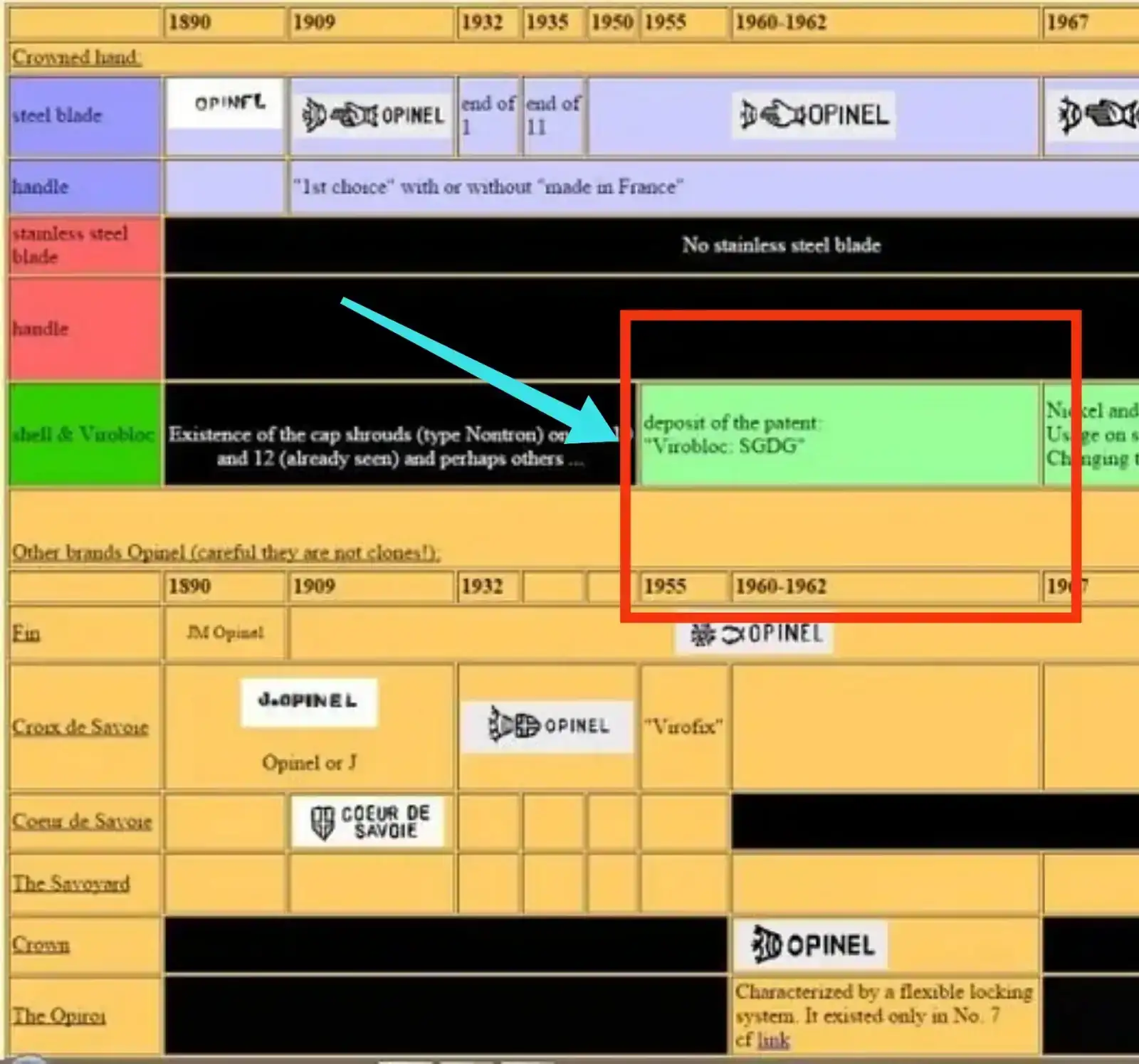Click the 1950 column header cell
1139x1064 pixels.
point(611,22)
